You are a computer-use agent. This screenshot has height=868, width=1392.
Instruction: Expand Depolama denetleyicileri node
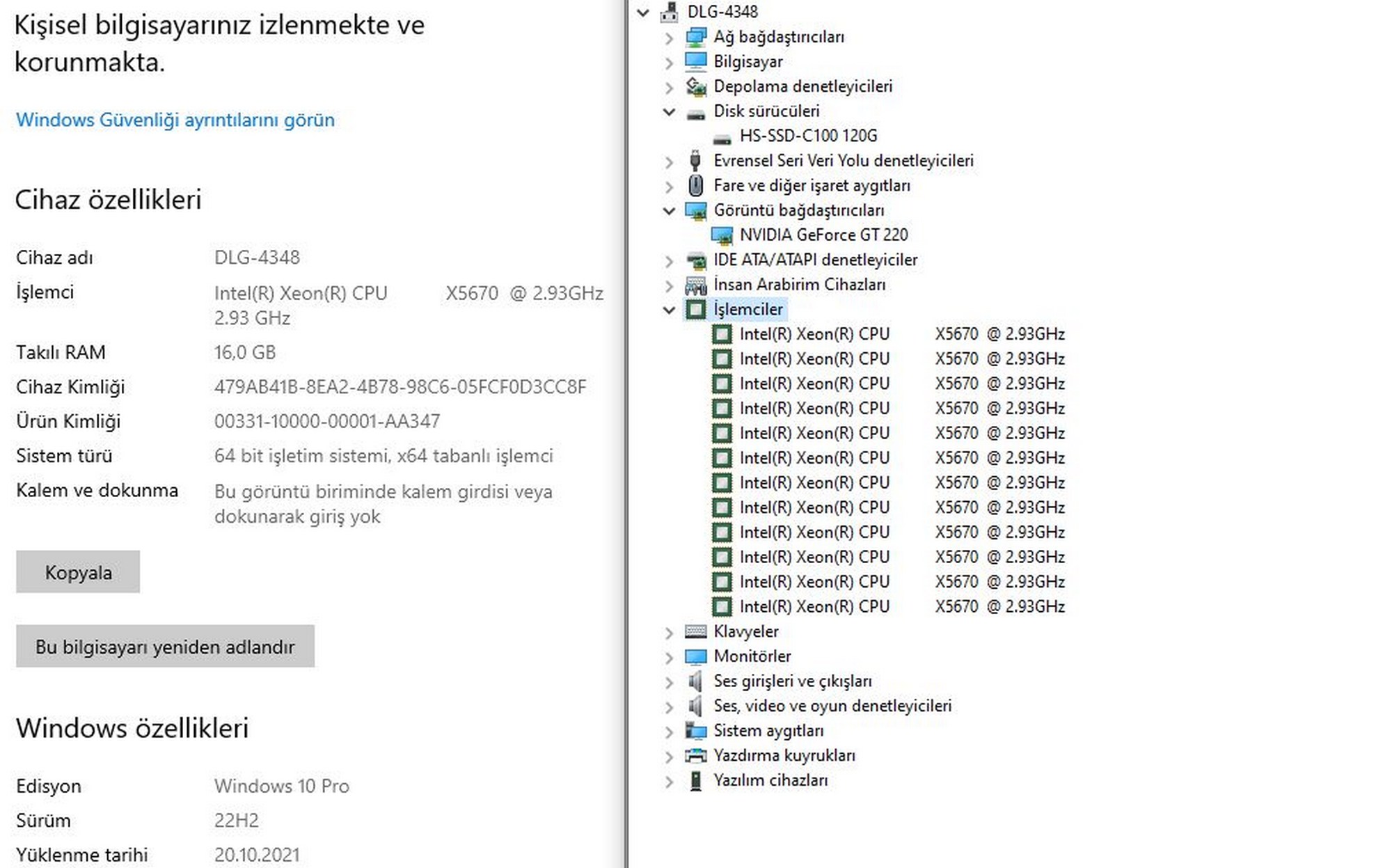(x=669, y=87)
